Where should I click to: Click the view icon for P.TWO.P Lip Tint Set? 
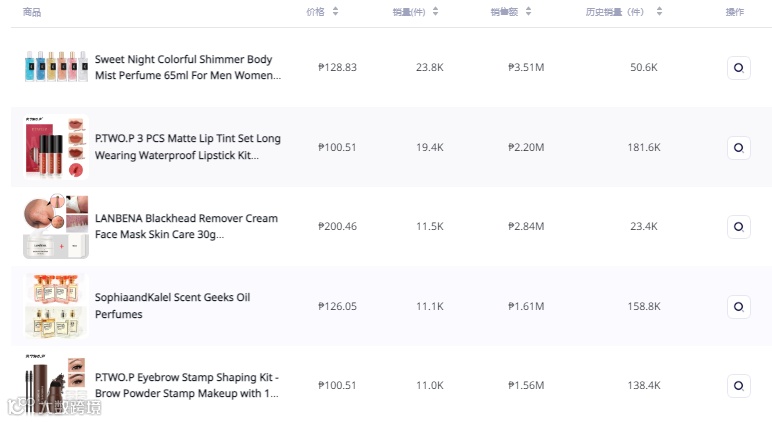click(738, 147)
